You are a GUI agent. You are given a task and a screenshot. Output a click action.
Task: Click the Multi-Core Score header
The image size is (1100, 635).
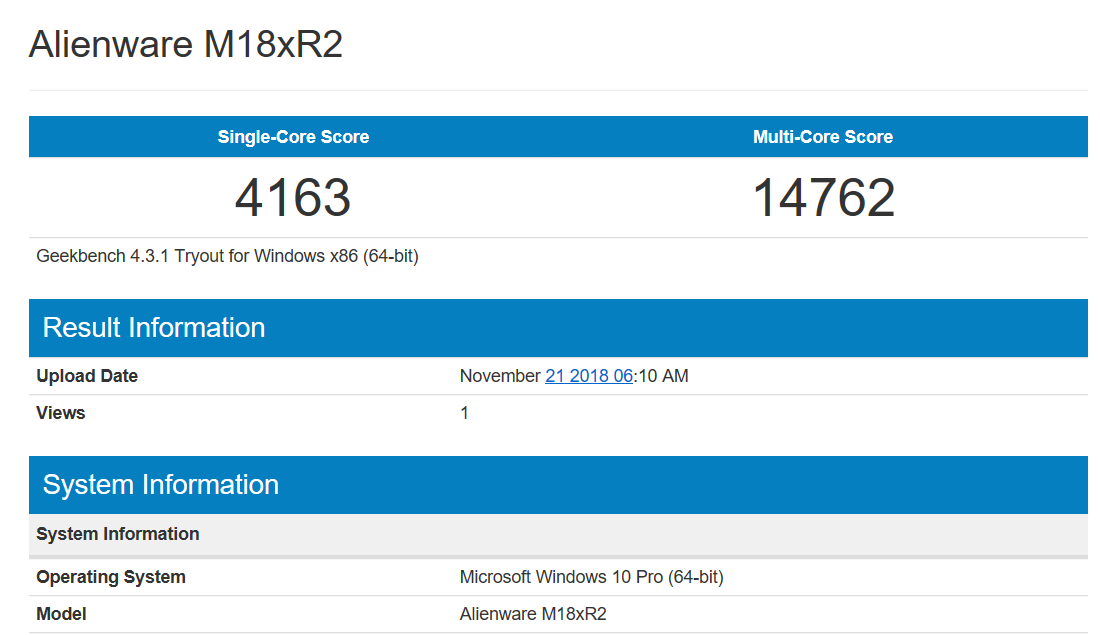pyautogui.click(x=823, y=137)
